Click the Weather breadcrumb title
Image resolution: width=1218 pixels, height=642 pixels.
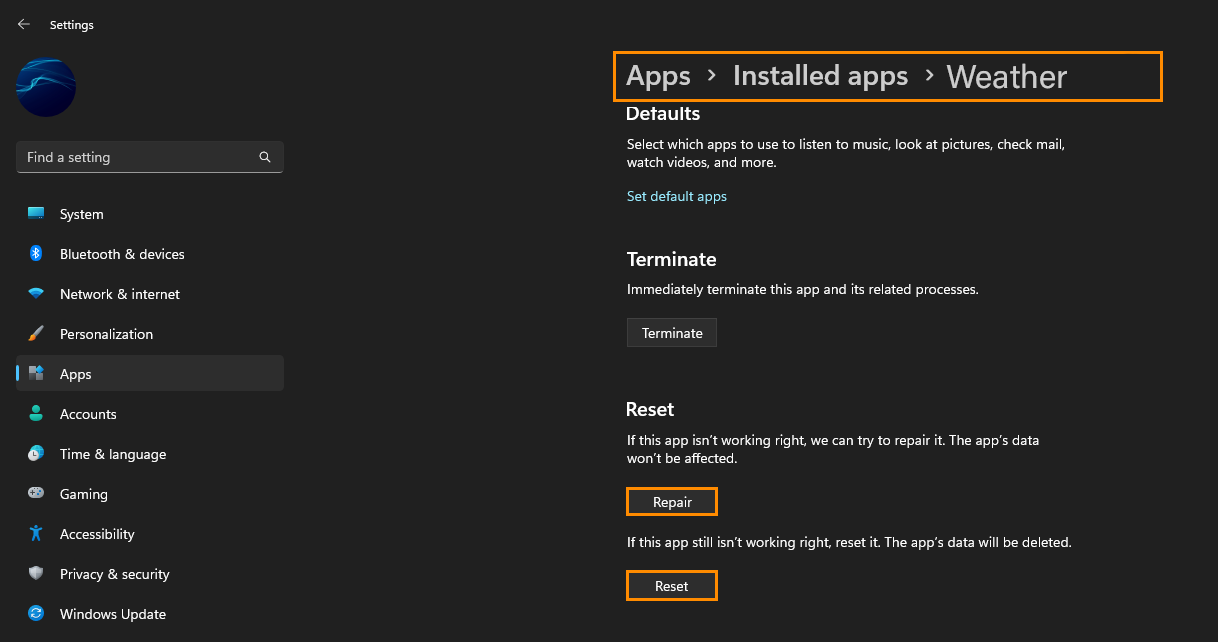1007,77
